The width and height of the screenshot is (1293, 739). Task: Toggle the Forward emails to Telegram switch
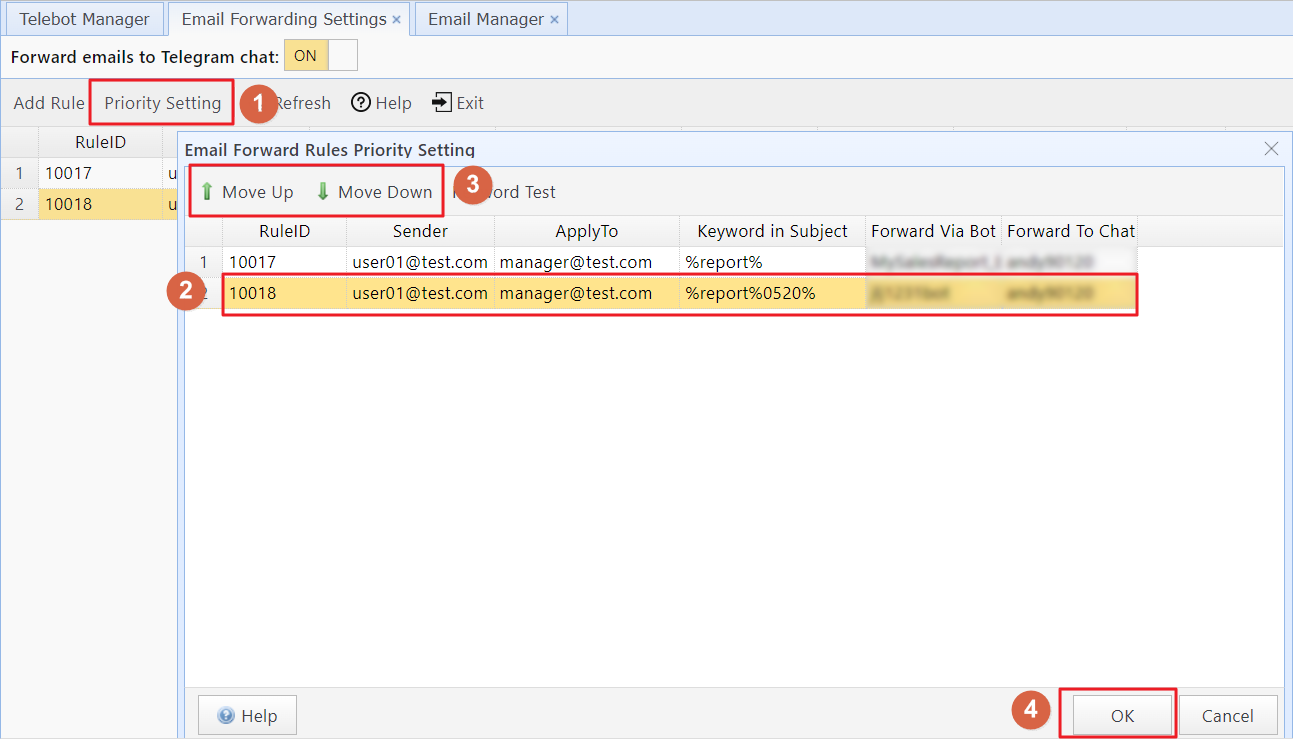click(x=320, y=56)
